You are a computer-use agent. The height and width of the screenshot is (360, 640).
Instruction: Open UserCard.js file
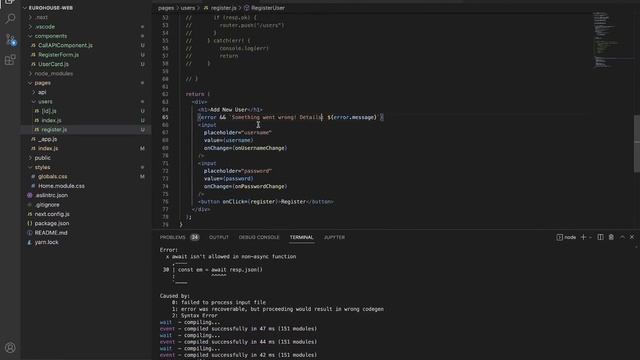click(x=53, y=64)
